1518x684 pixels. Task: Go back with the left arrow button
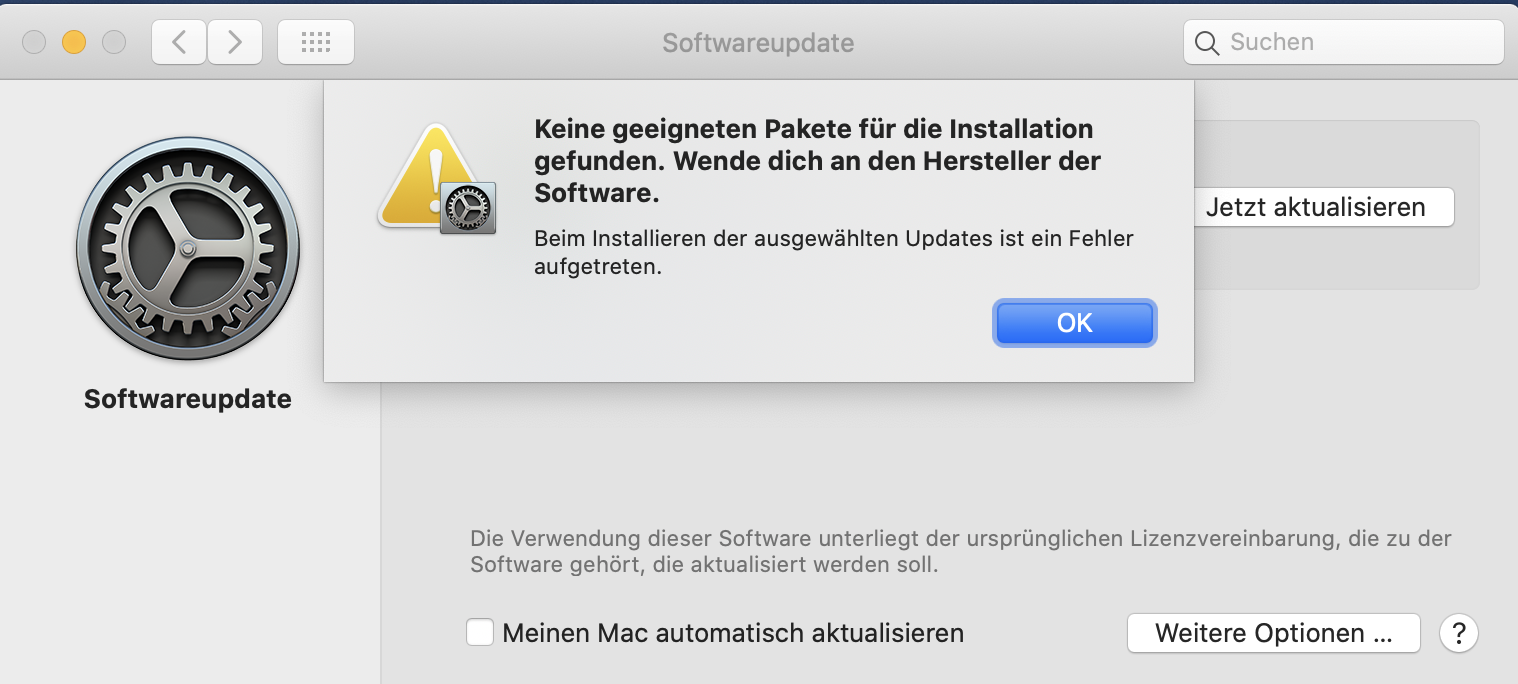pyautogui.click(x=180, y=42)
